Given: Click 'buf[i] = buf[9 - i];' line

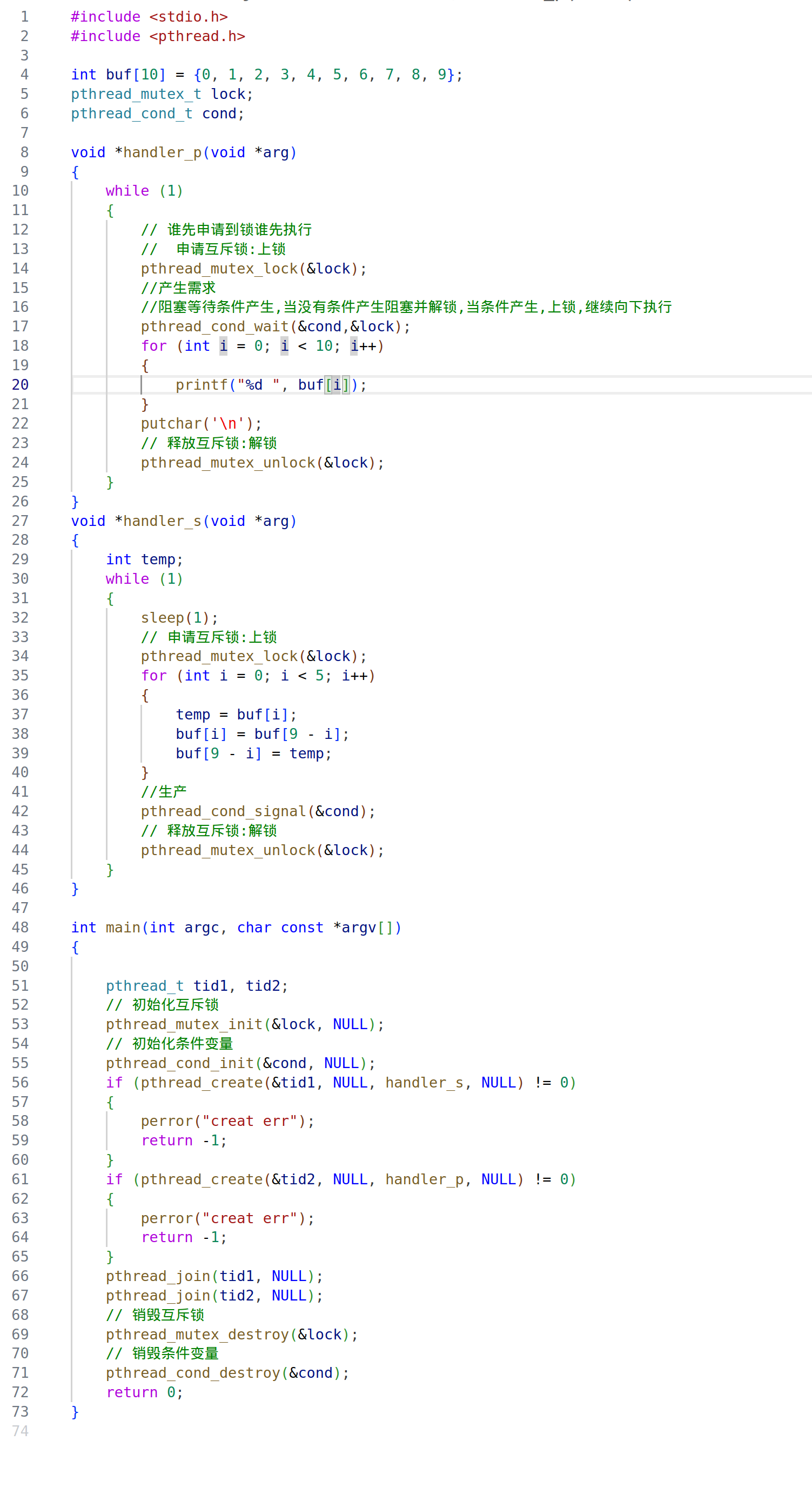Looking at the screenshot, I should (263, 733).
